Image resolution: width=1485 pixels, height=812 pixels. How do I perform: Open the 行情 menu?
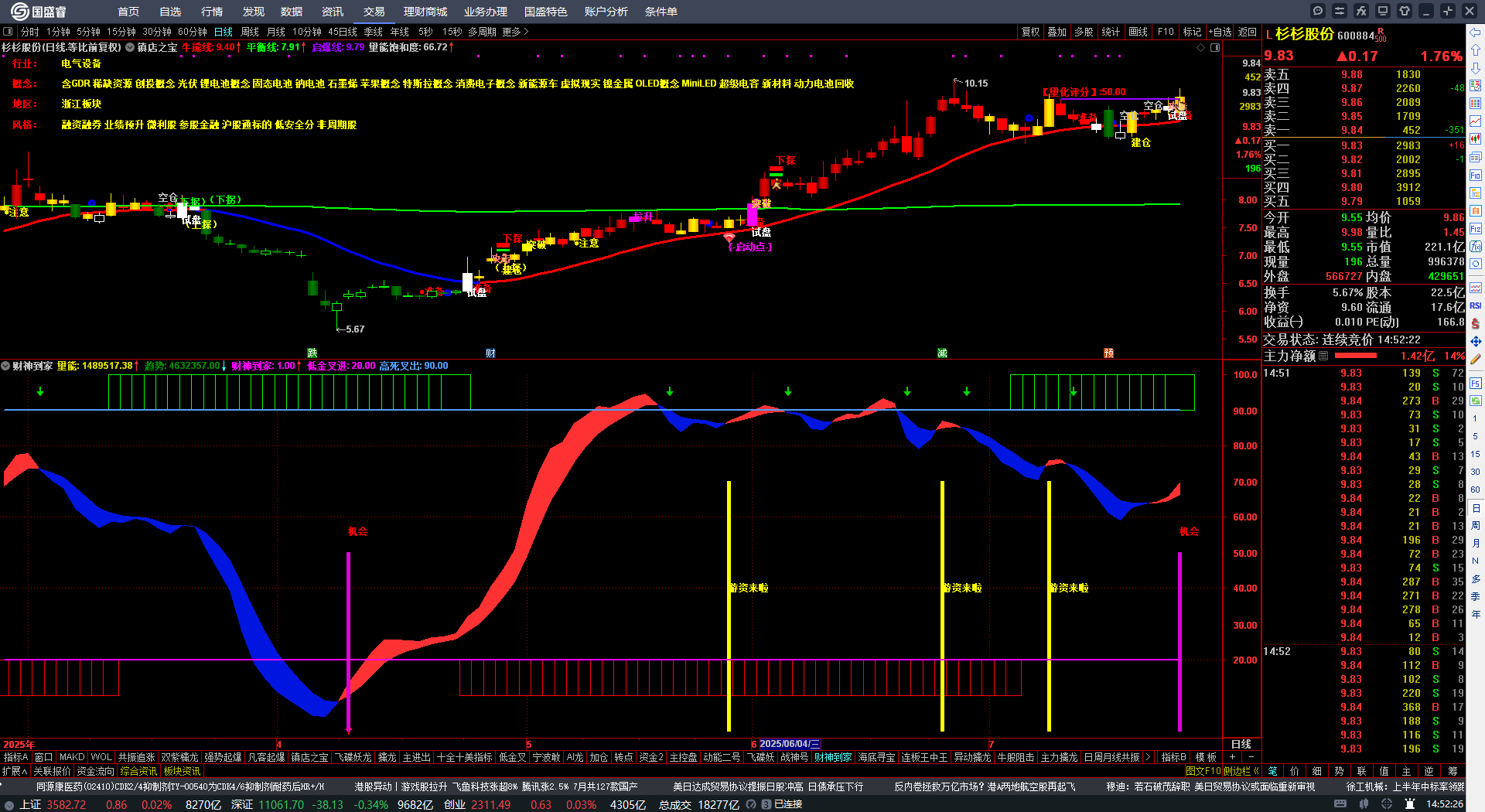point(212,12)
